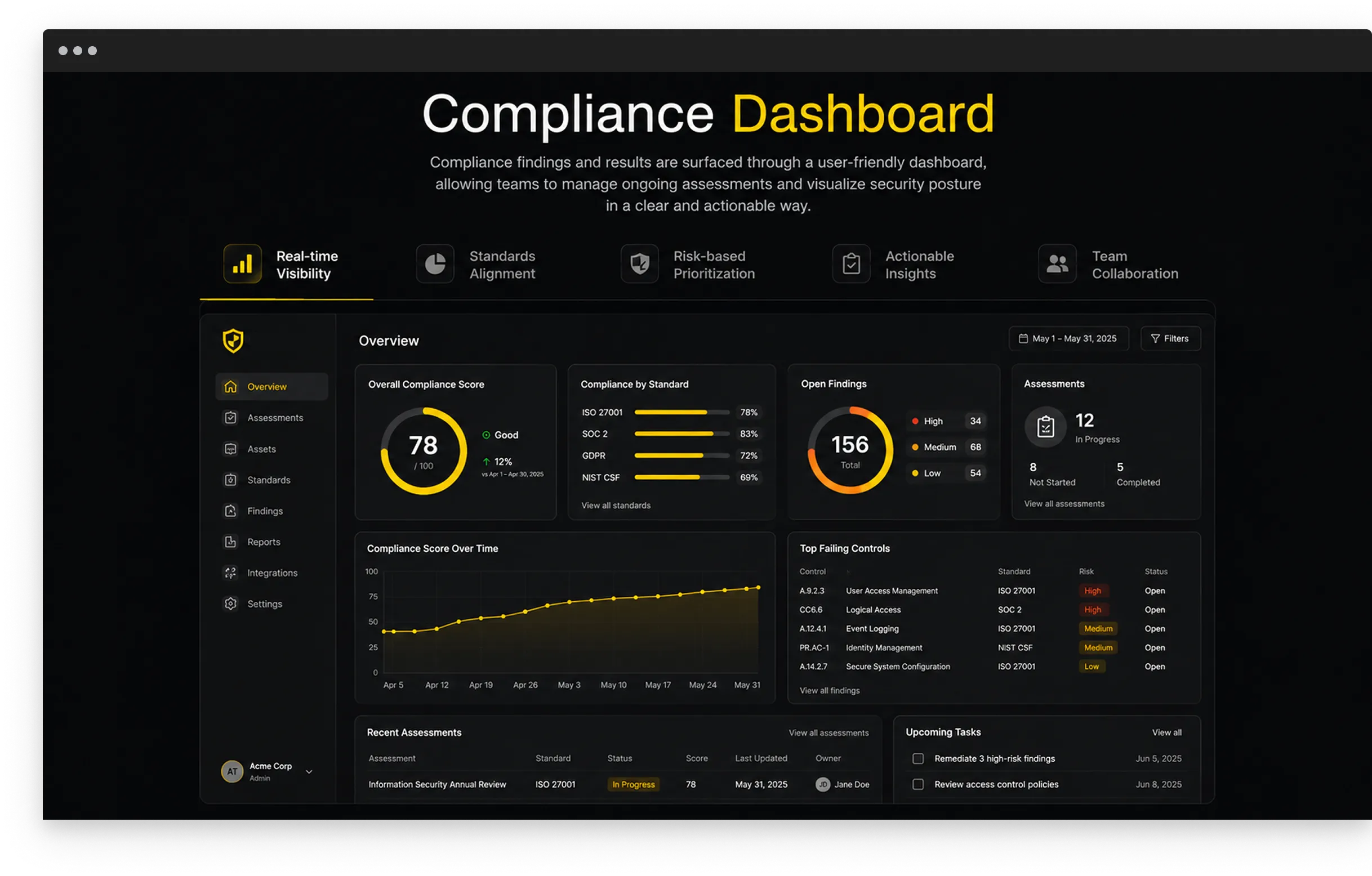The image size is (1372, 876).
Task: Sort by the Last Updated column header
Action: coord(761,759)
